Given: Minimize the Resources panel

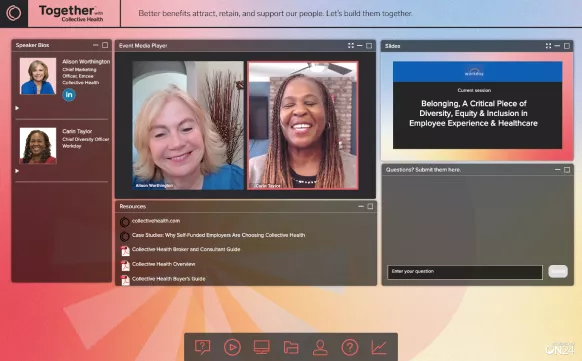Looking at the screenshot, I should pos(361,206).
